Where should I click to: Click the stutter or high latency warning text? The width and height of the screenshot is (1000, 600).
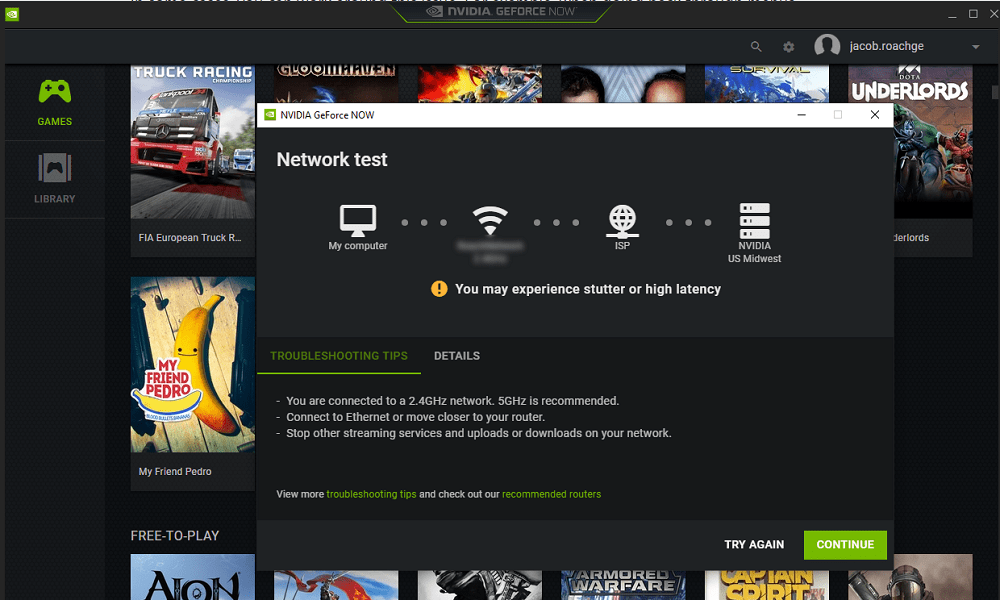click(x=587, y=289)
